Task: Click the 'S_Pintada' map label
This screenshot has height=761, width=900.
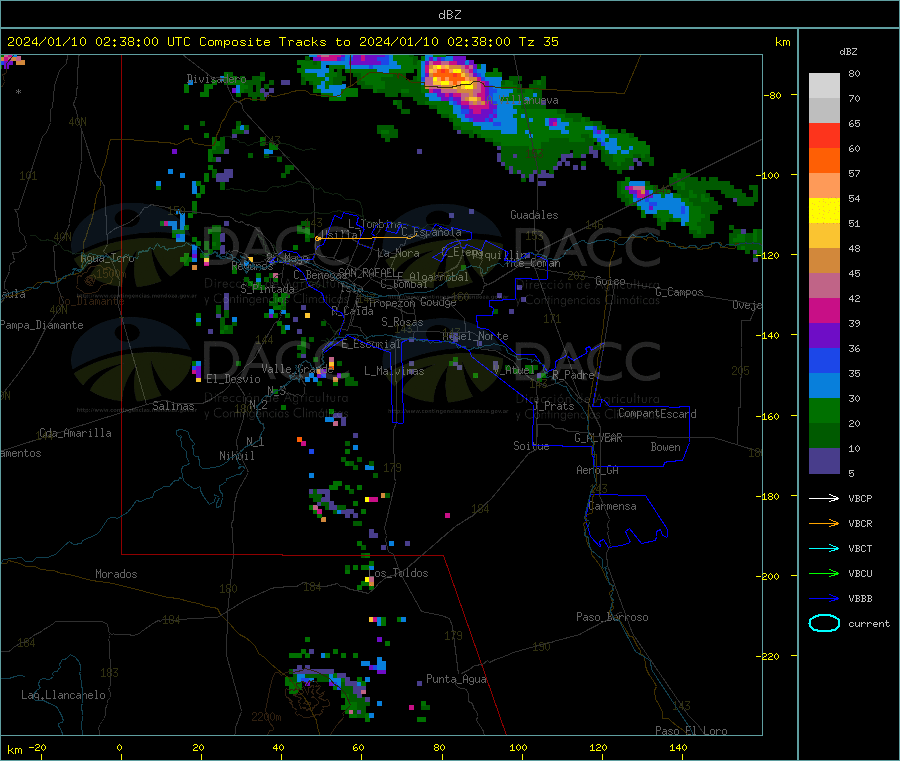Action: (267, 289)
